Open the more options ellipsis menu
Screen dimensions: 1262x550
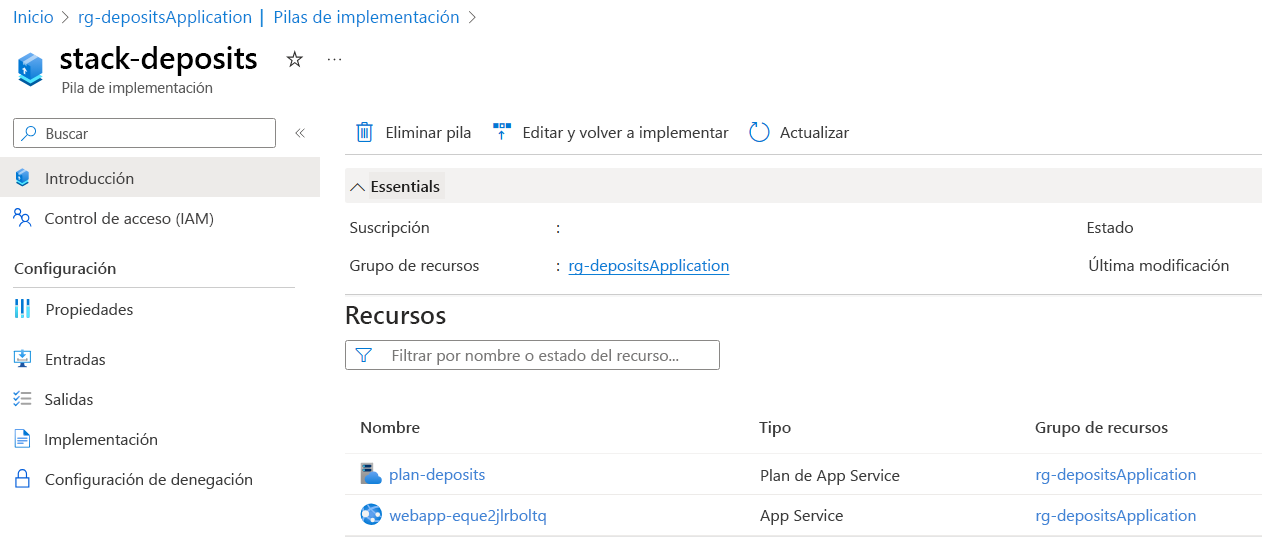335,60
